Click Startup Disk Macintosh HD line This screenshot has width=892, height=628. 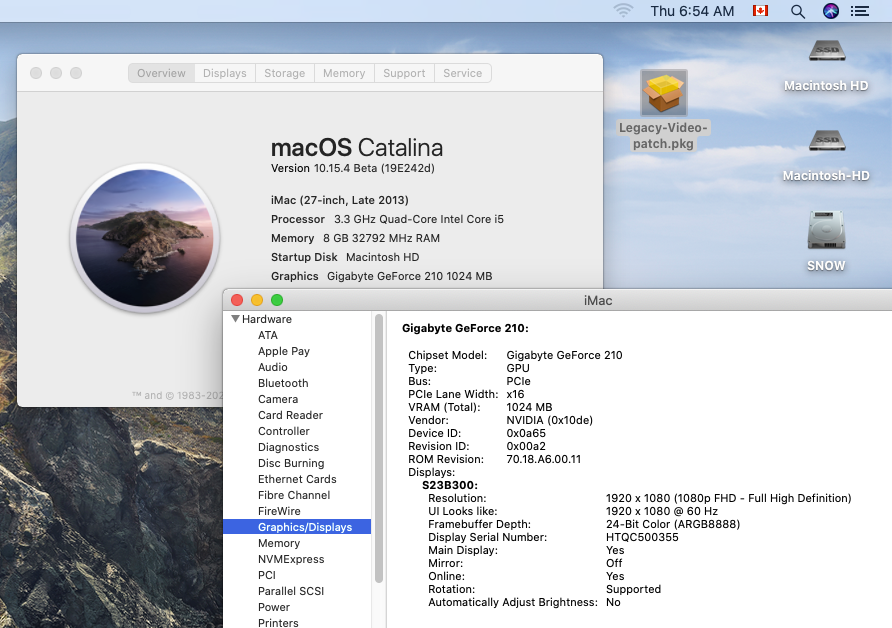345,257
